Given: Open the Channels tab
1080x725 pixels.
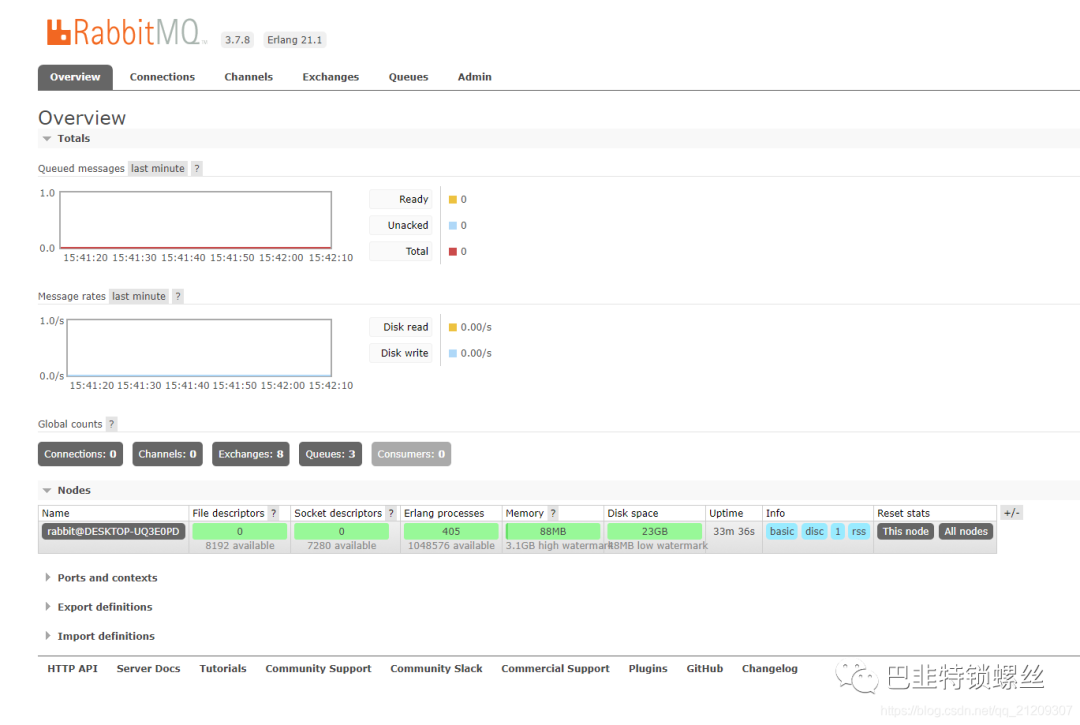Looking at the screenshot, I should click(249, 77).
